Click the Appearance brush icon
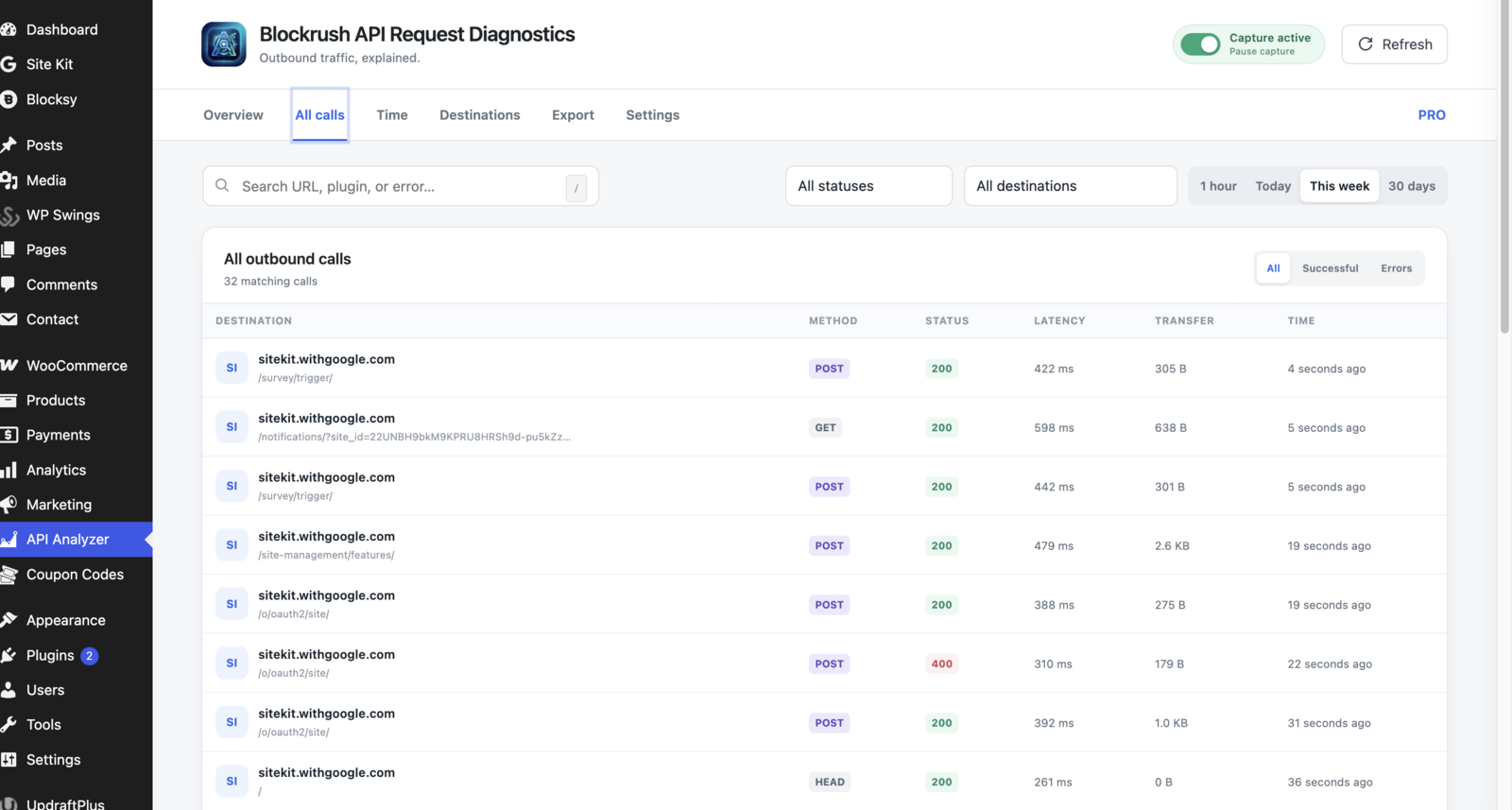Screen dimensions: 1512x810 [9, 620]
